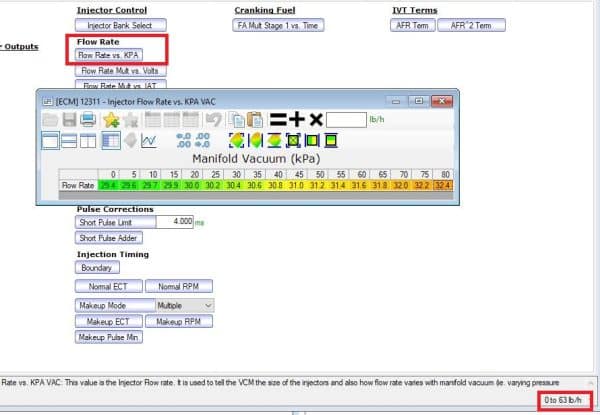Click the plus sign add-value icon
This screenshot has height=415, width=600.
[x=297, y=120]
